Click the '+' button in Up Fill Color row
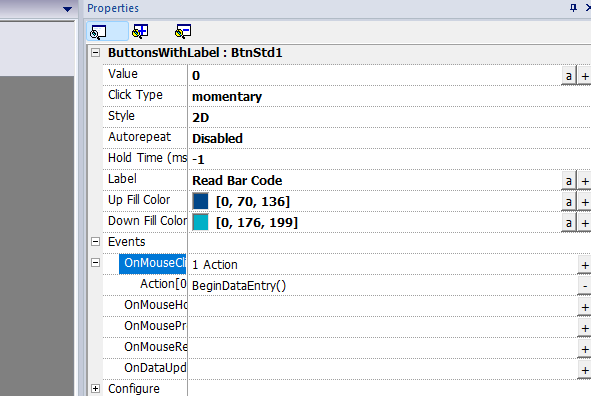This screenshot has width=591, height=396. [x=585, y=202]
